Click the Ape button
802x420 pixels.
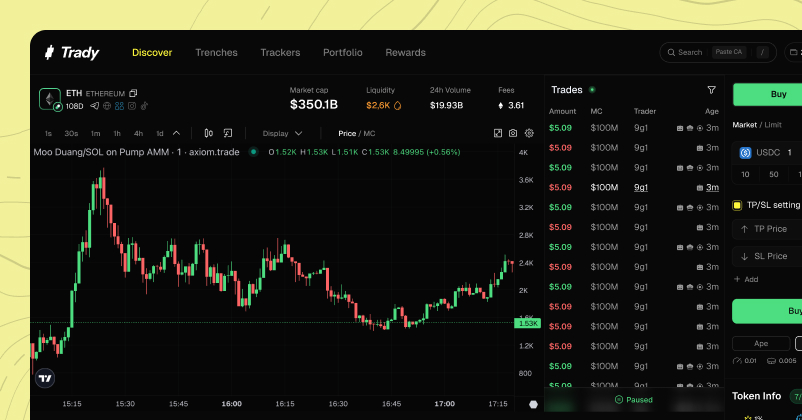coord(761,343)
